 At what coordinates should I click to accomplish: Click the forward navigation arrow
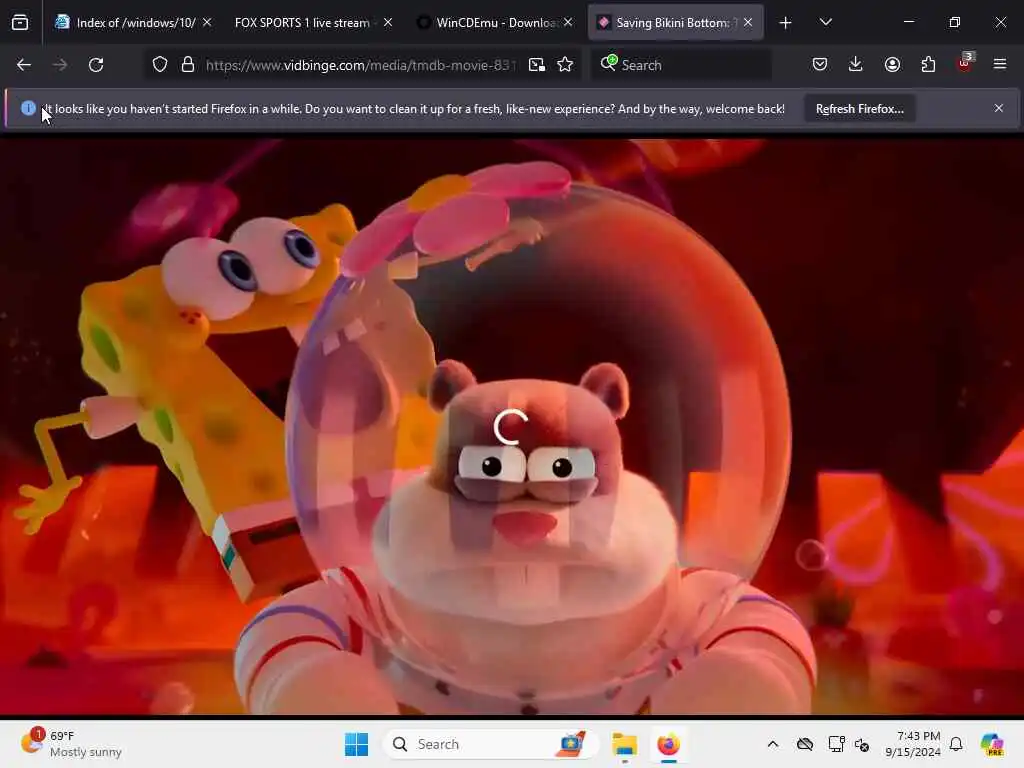(x=59, y=65)
